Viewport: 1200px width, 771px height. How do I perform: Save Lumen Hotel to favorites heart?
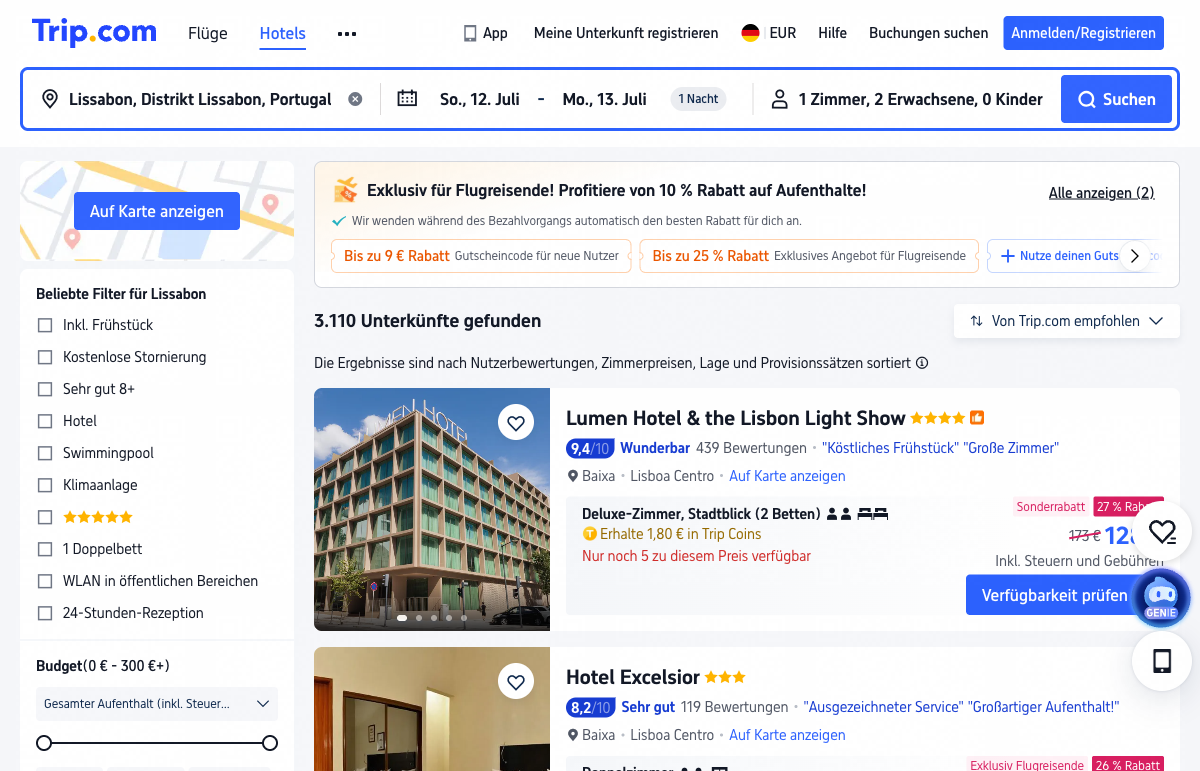click(x=516, y=423)
